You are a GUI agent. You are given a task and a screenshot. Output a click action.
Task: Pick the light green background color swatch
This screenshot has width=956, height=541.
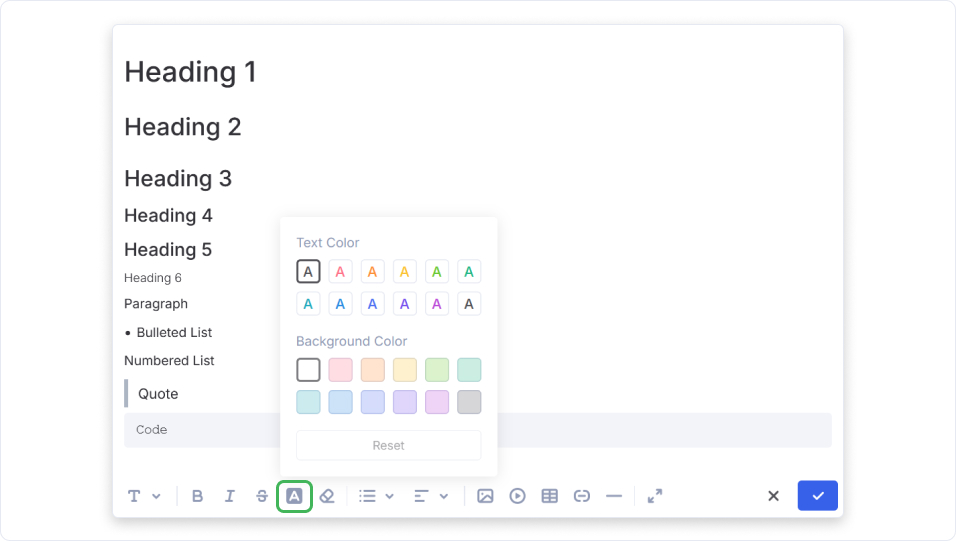437,370
